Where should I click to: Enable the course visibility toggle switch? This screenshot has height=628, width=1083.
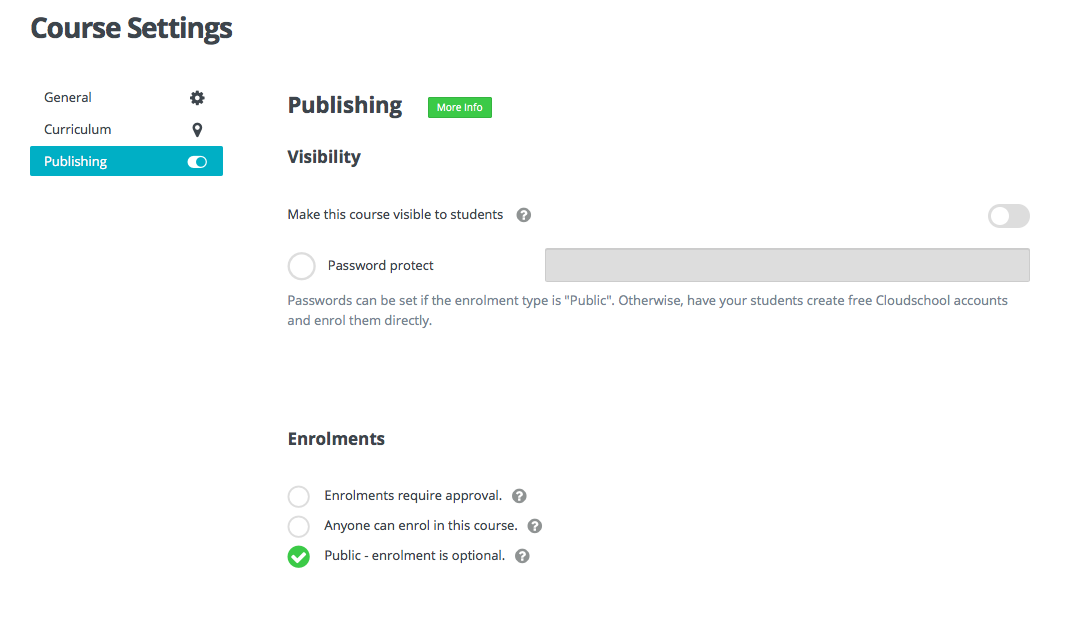pyautogui.click(x=1008, y=216)
